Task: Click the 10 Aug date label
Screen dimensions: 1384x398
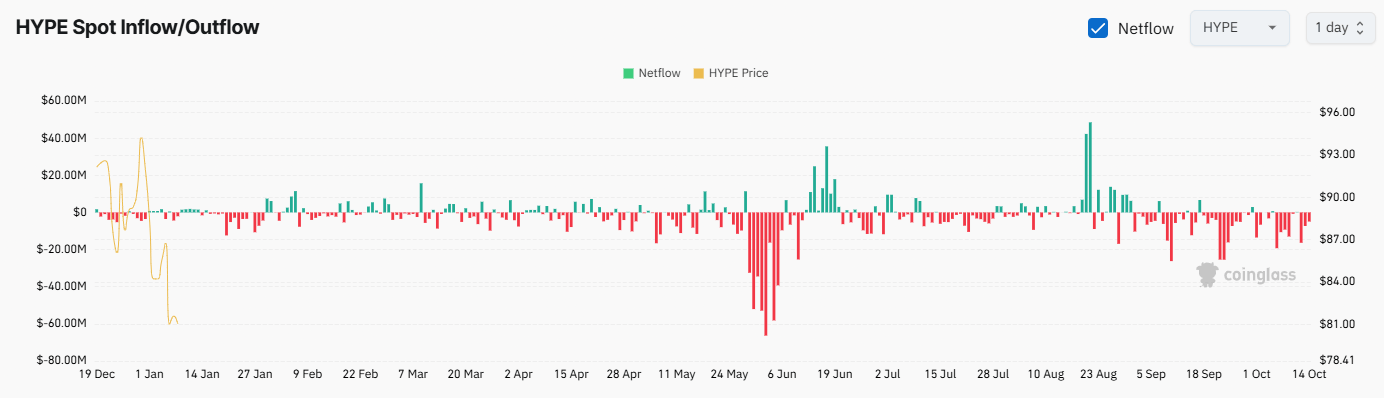Action: pyautogui.click(x=1046, y=374)
